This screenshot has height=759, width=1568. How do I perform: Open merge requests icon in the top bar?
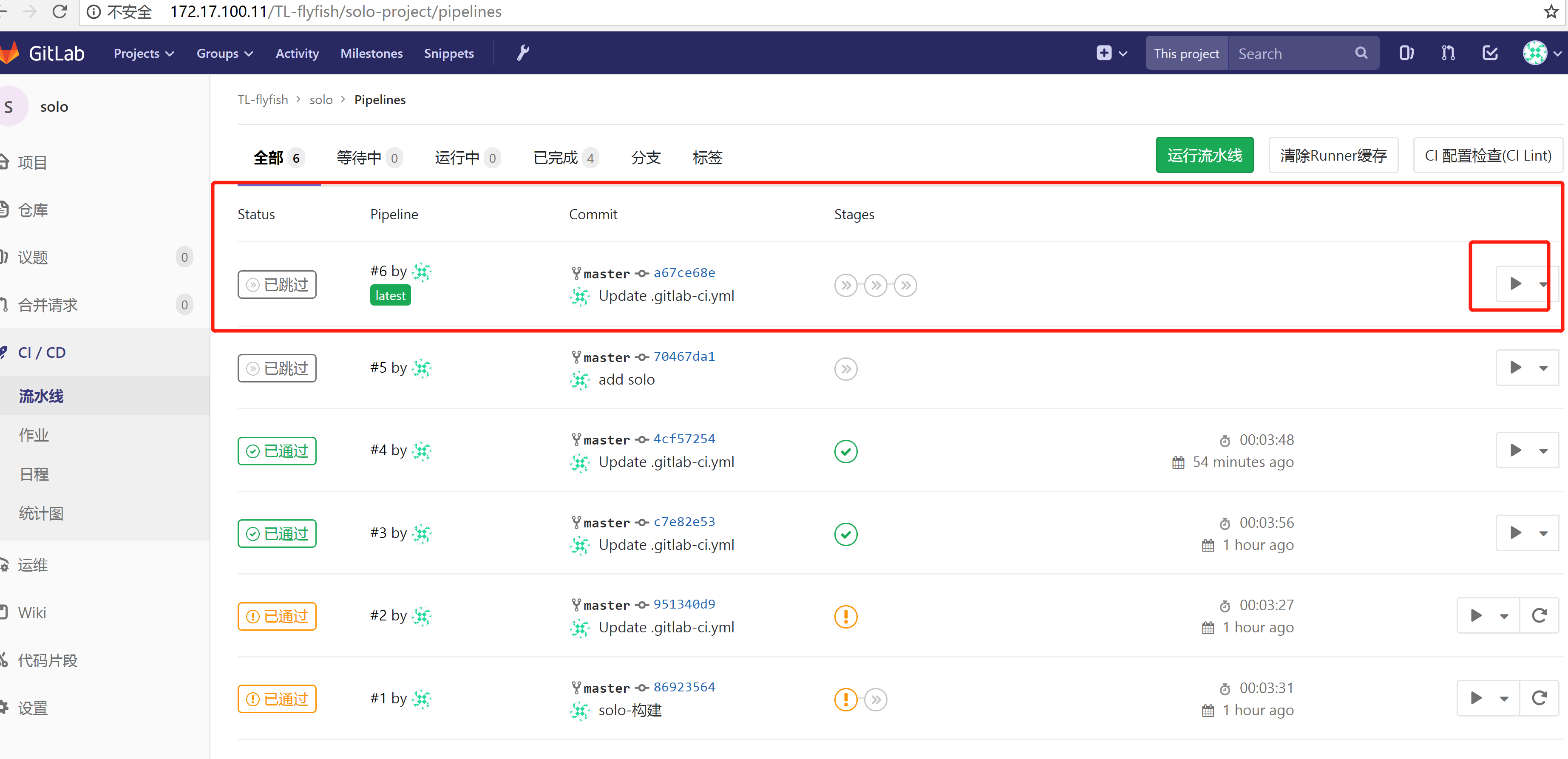[1448, 53]
